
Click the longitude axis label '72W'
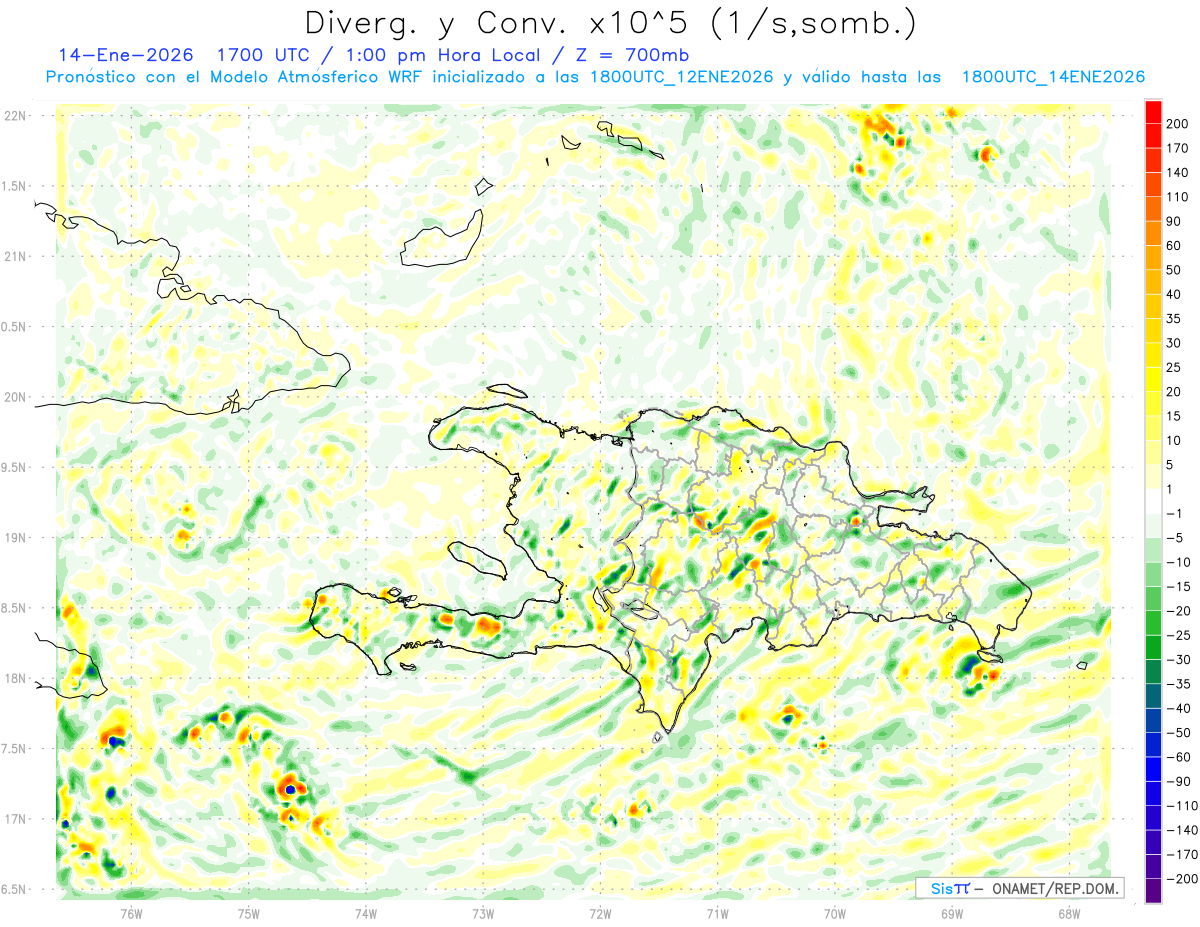600,913
